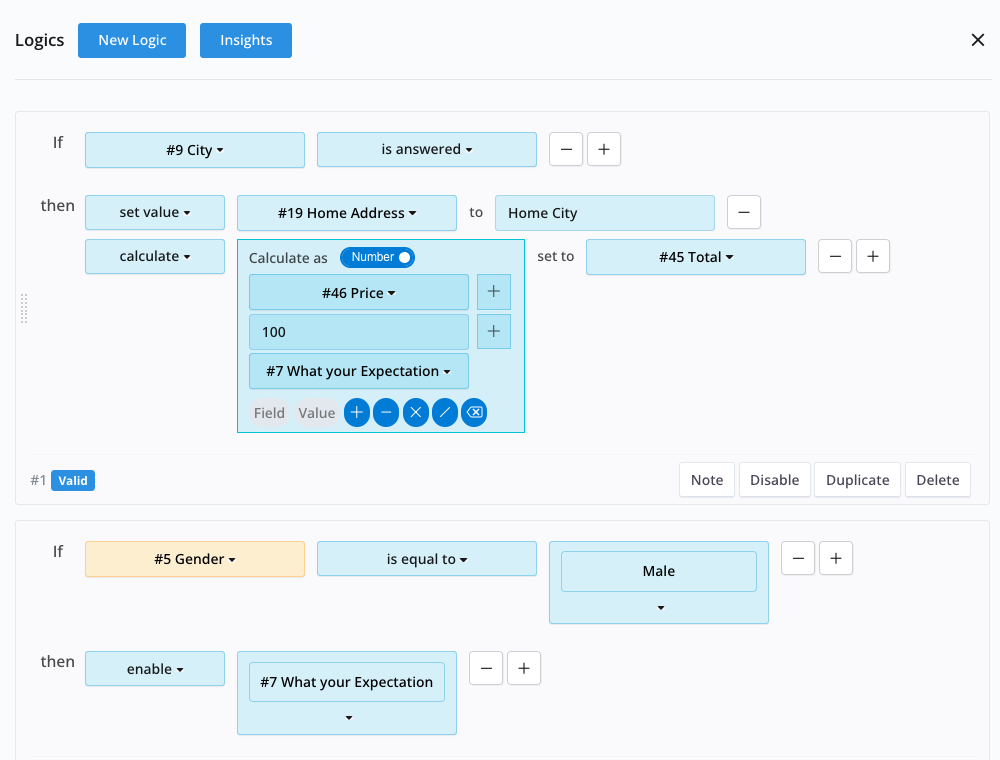Remove the #9 City condition with minus
1000x760 pixels.
(x=566, y=149)
